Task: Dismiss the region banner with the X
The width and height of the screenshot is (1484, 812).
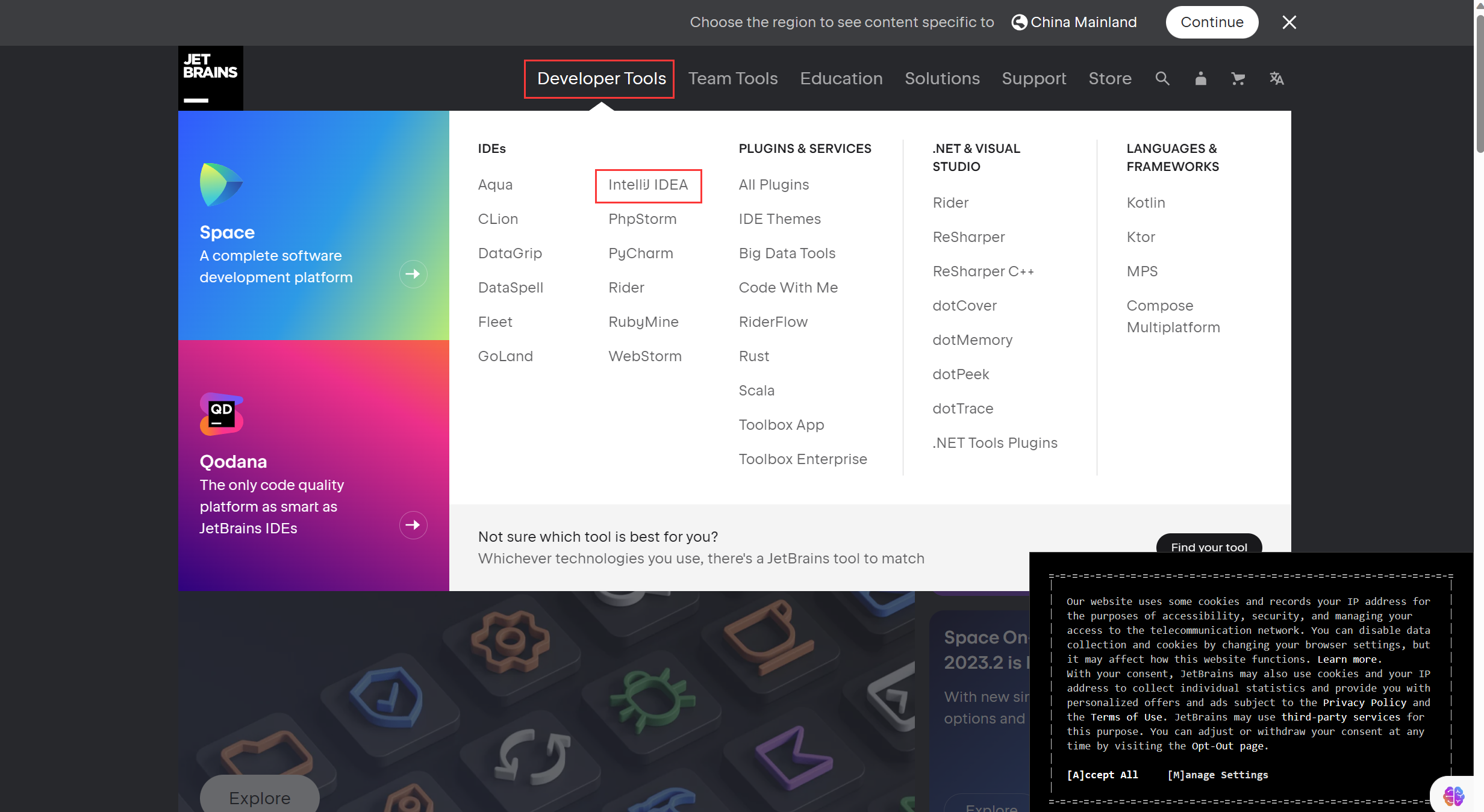Action: click(x=1289, y=22)
